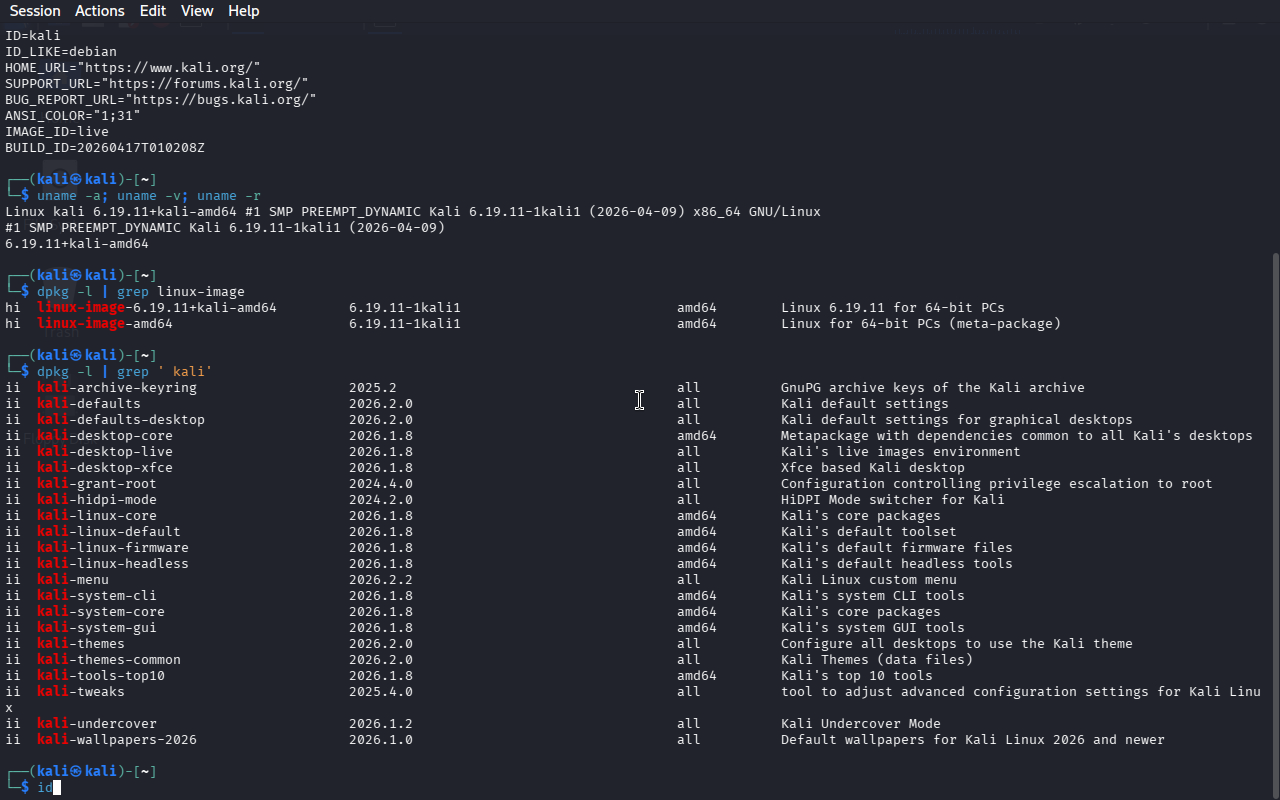1280x800 pixels.
Task: Click the terminal's vertical scrollbar thumb
Action: click(1274, 520)
